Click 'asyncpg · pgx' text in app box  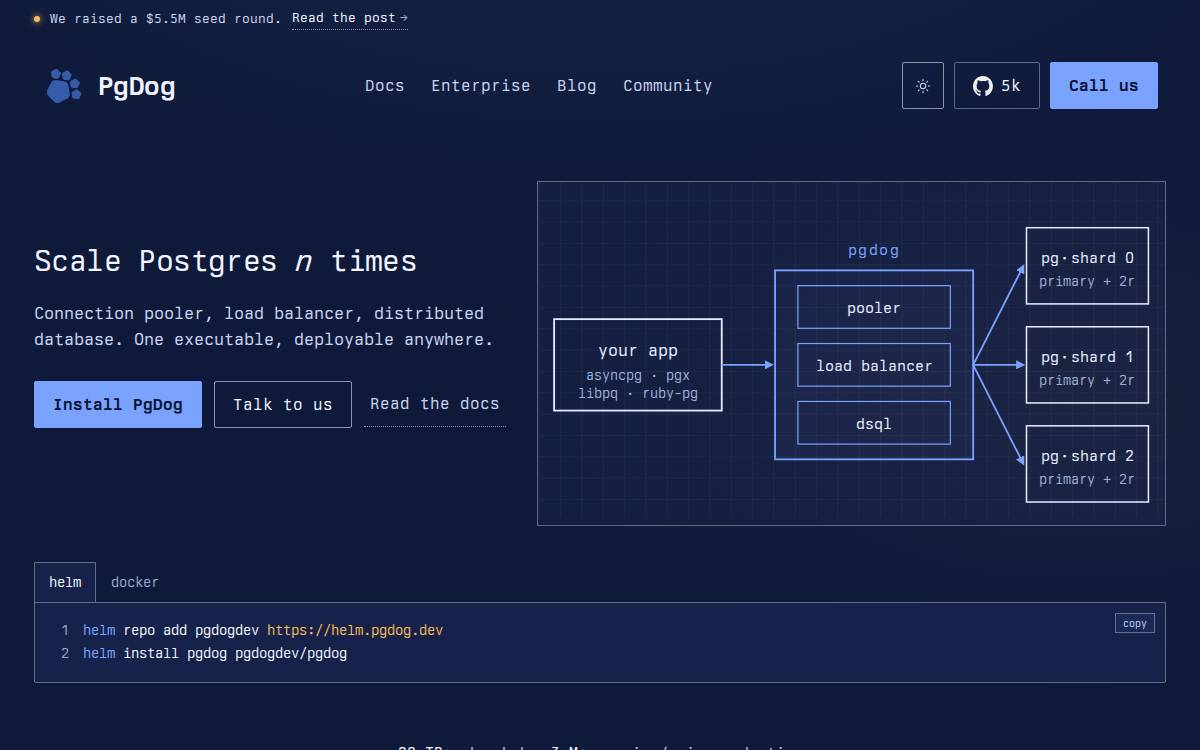(x=638, y=376)
